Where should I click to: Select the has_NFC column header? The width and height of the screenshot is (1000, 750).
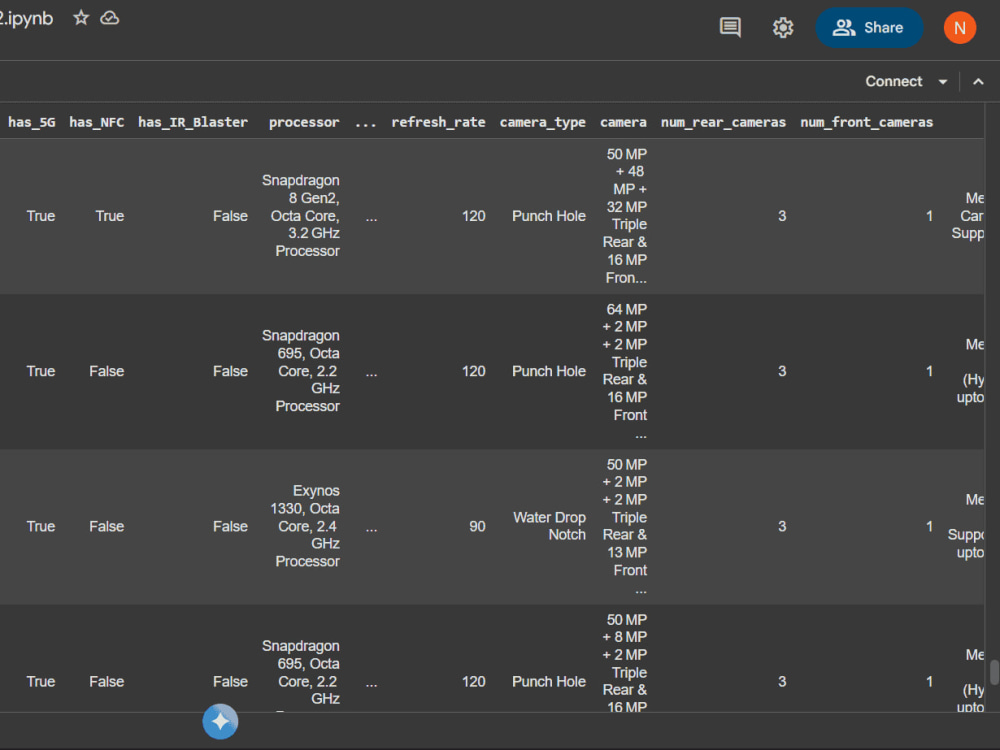point(96,122)
